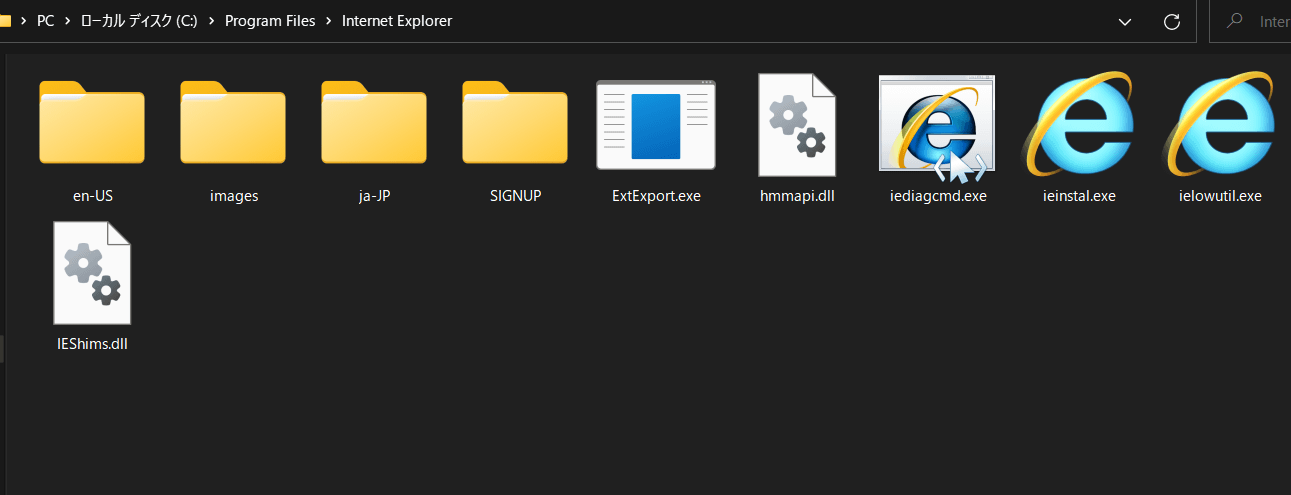1291x495 pixels.
Task: Select the hmmapi.dll file icon
Action: (x=797, y=125)
